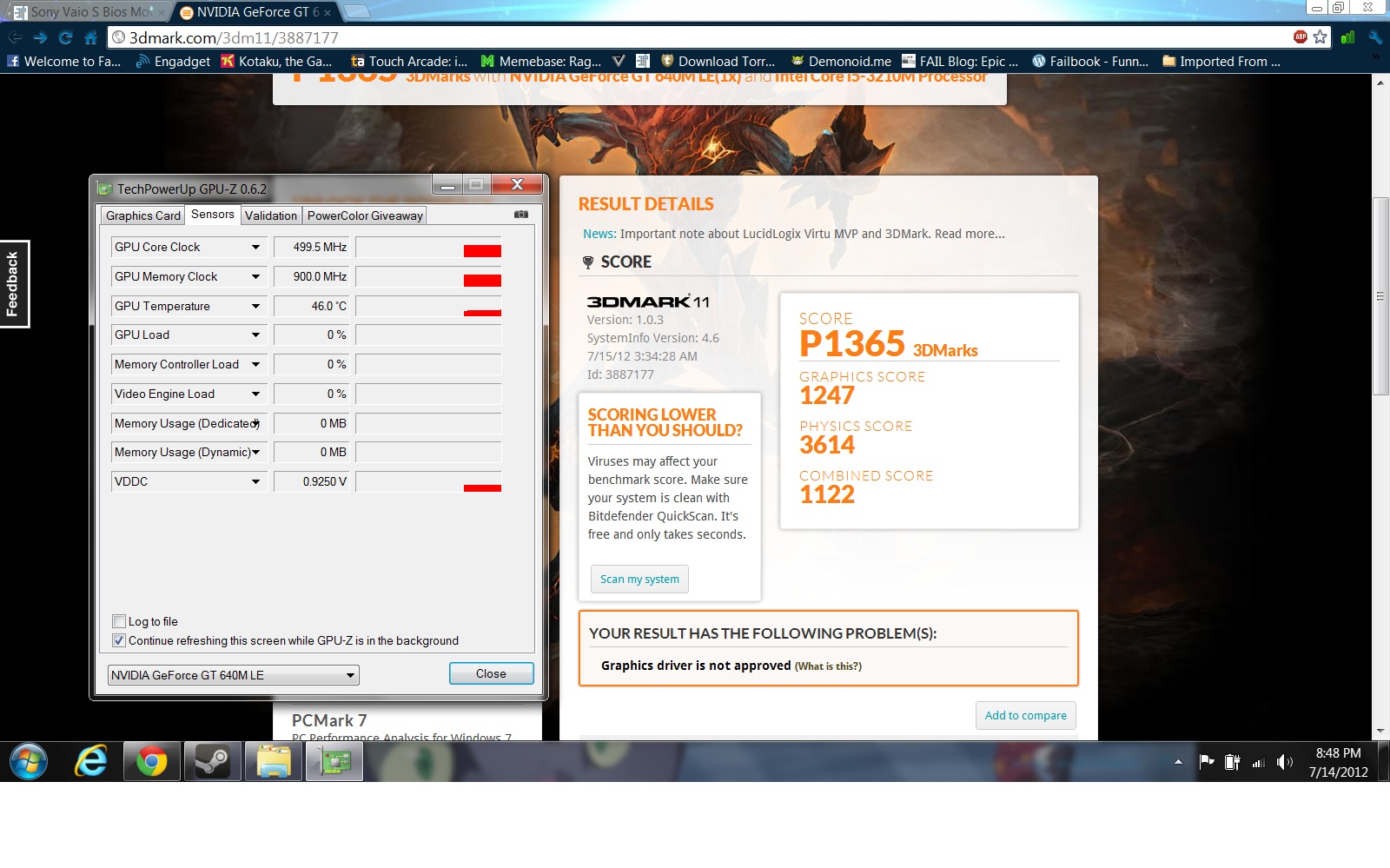Image resolution: width=1390 pixels, height=868 pixels.
Task: Click the Chrome back arrow
Action: (15, 37)
